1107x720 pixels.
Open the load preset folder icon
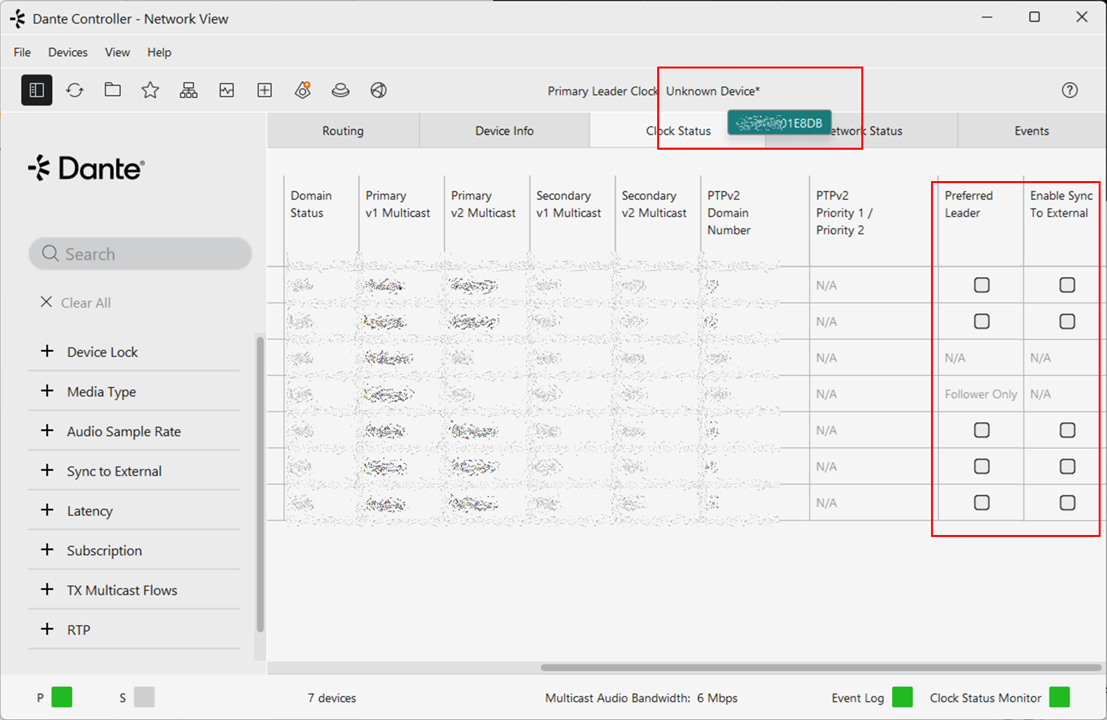(x=112, y=90)
